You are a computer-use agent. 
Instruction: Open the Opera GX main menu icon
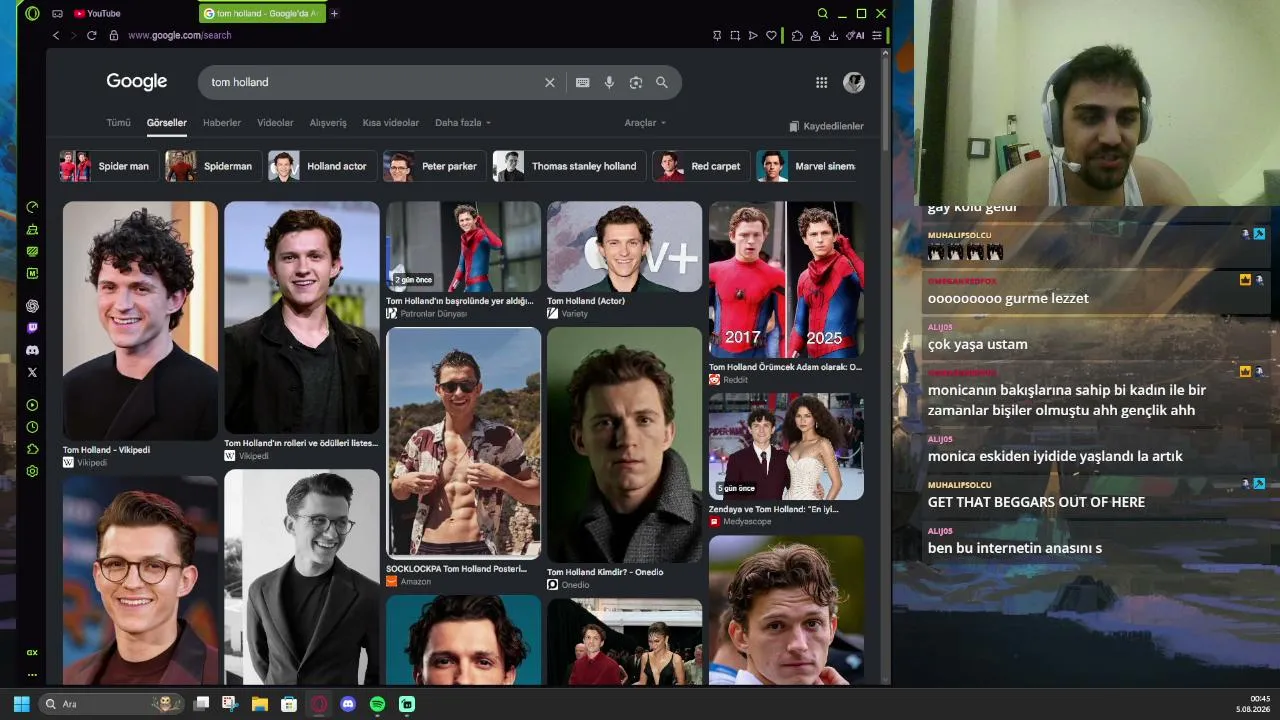32,13
